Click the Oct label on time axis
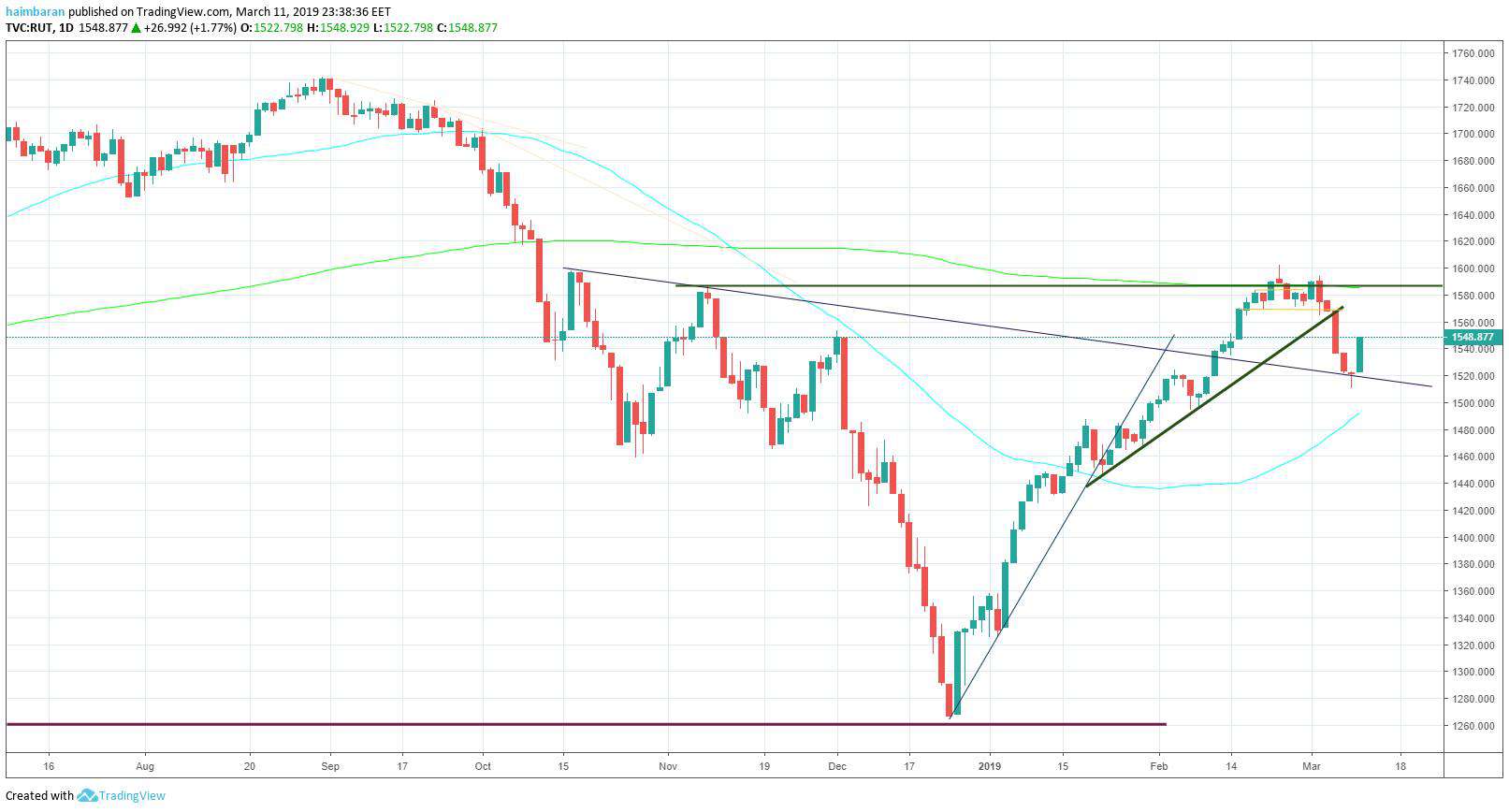This screenshot has height=812, width=1509. (482, 765)
